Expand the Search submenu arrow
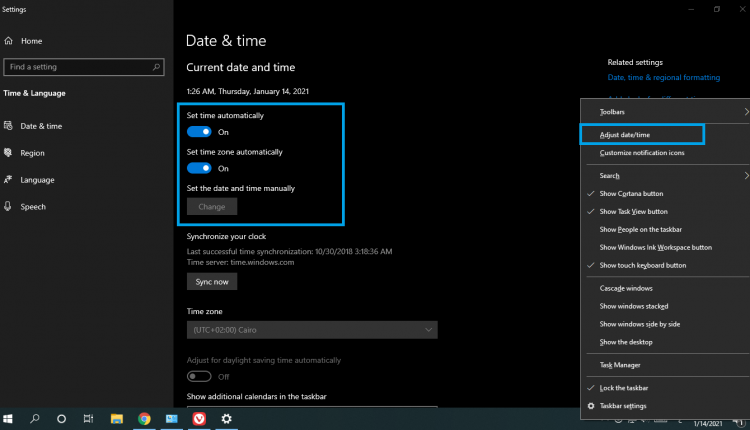Viewport: 750px width, 430px height. [x=745, y=176]
